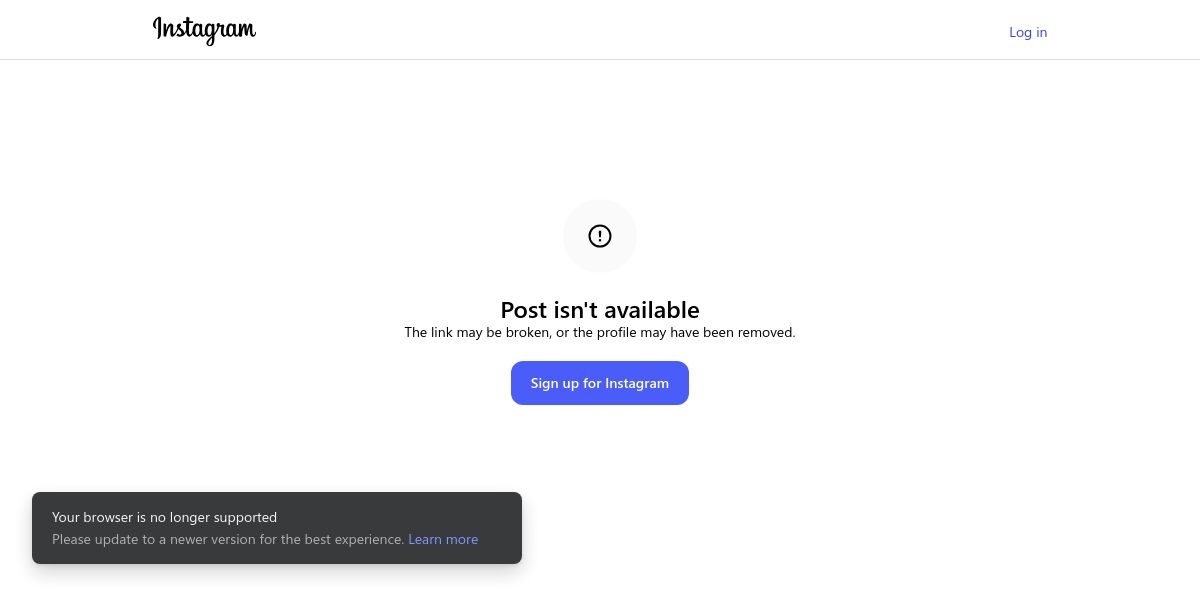Viewport: 1200px width, 600px height.
Task: Open the Log in link
Action: coord(1028,32)
